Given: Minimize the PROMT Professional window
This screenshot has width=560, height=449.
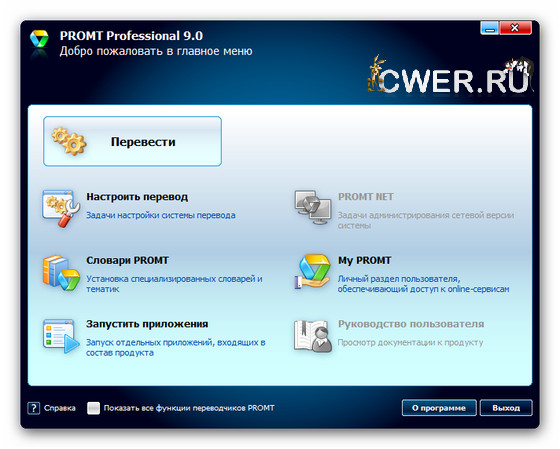Looking at the screenshot, I should tap(490, 28).
